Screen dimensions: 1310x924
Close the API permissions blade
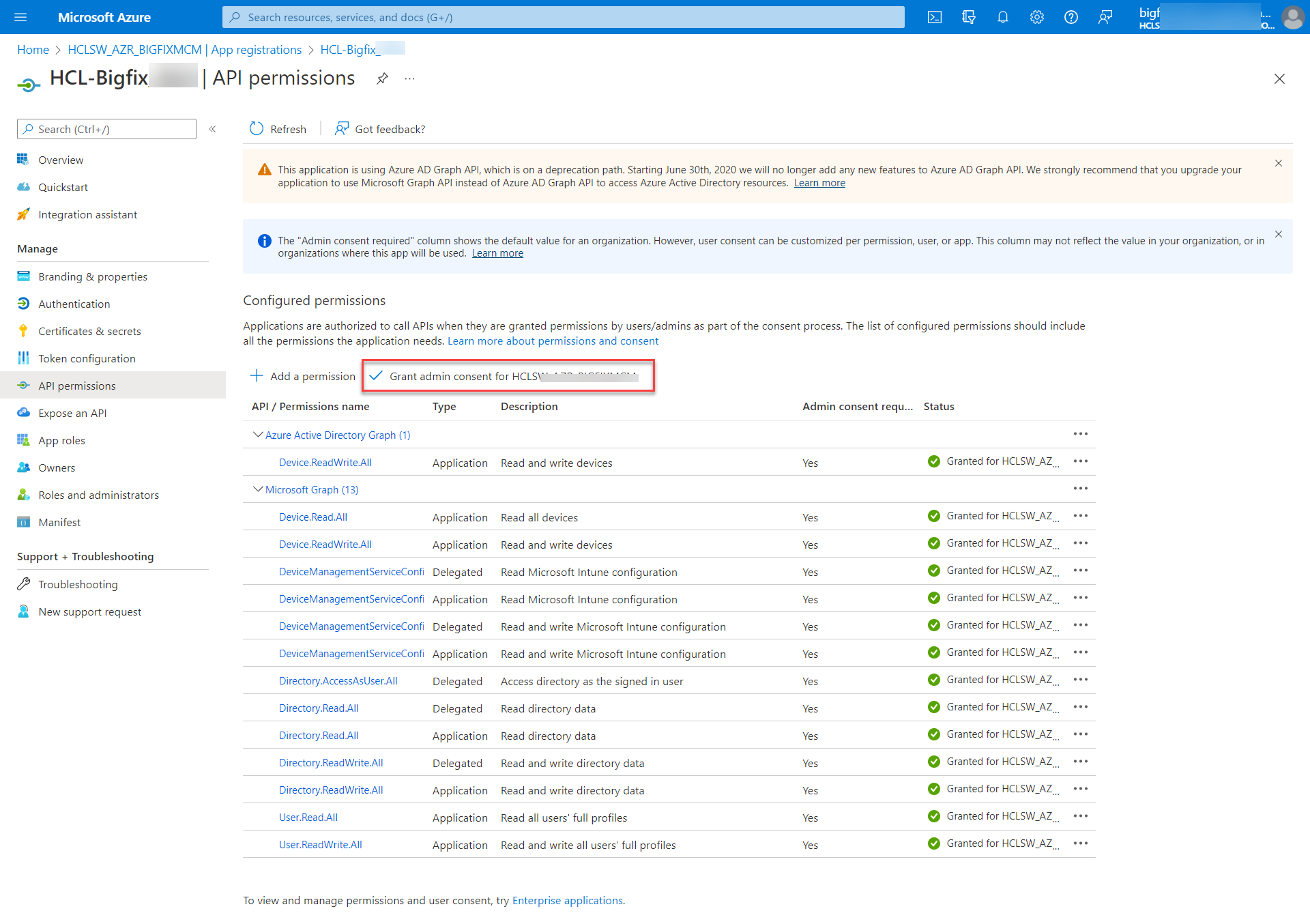[1279, 79]
